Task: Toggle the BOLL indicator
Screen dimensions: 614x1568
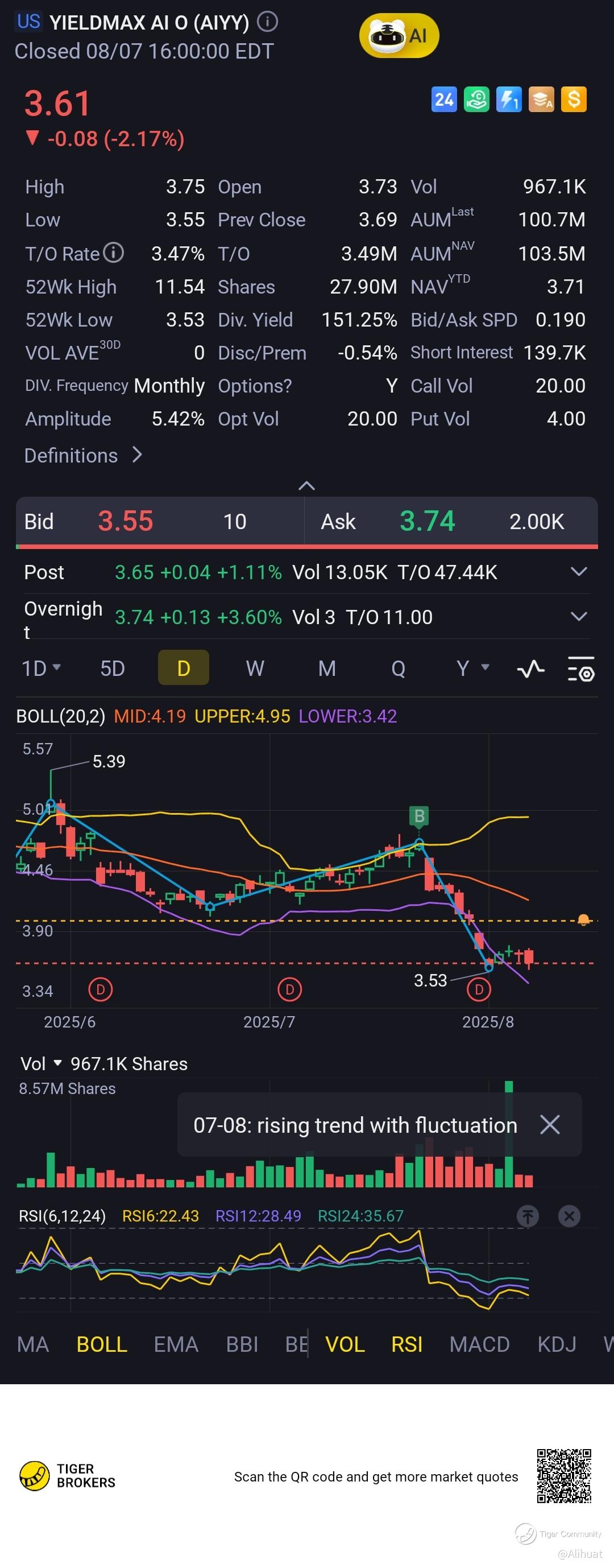Action: [x=102, y=1344]
